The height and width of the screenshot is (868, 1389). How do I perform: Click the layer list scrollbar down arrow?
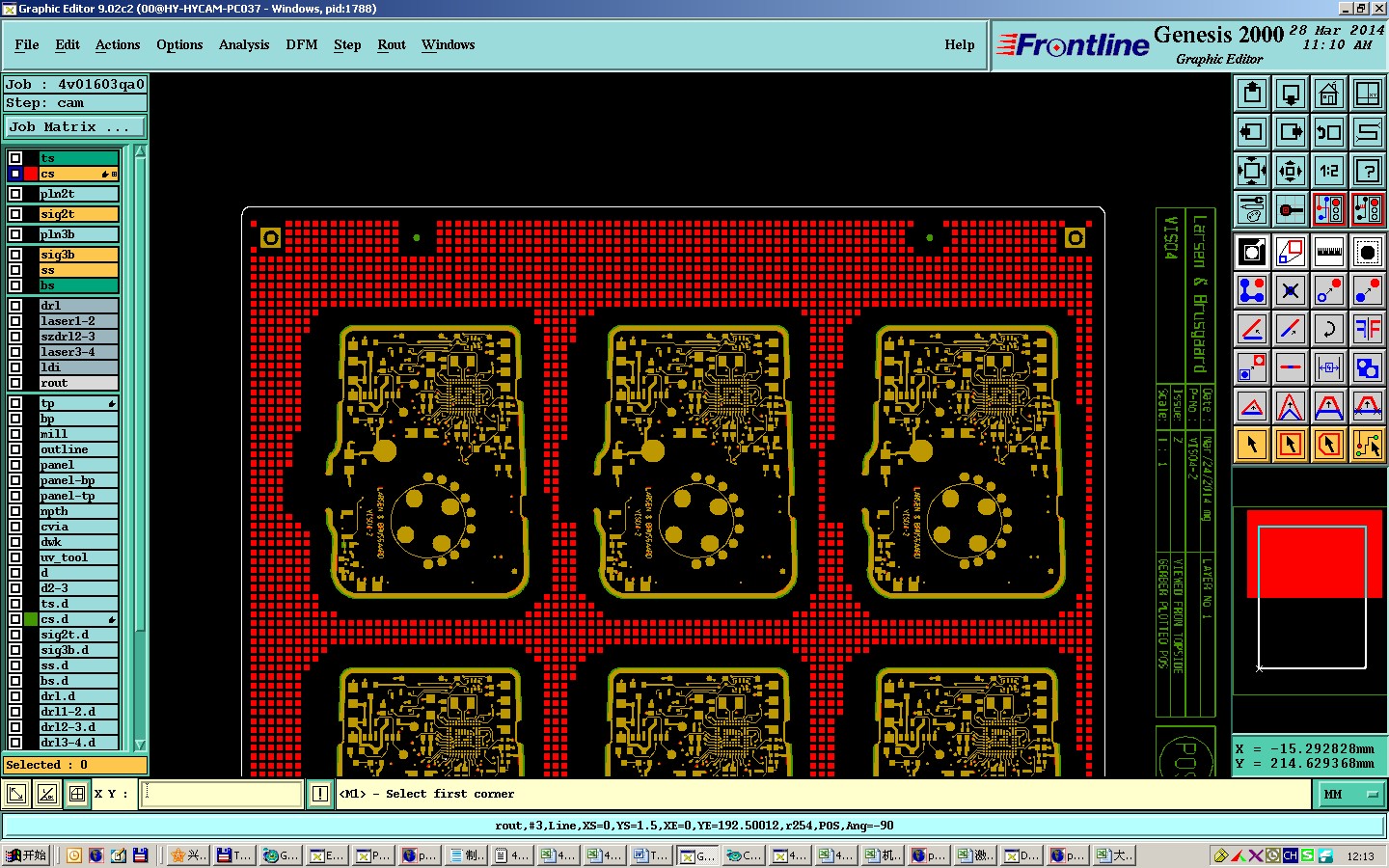tap(141, 745)
